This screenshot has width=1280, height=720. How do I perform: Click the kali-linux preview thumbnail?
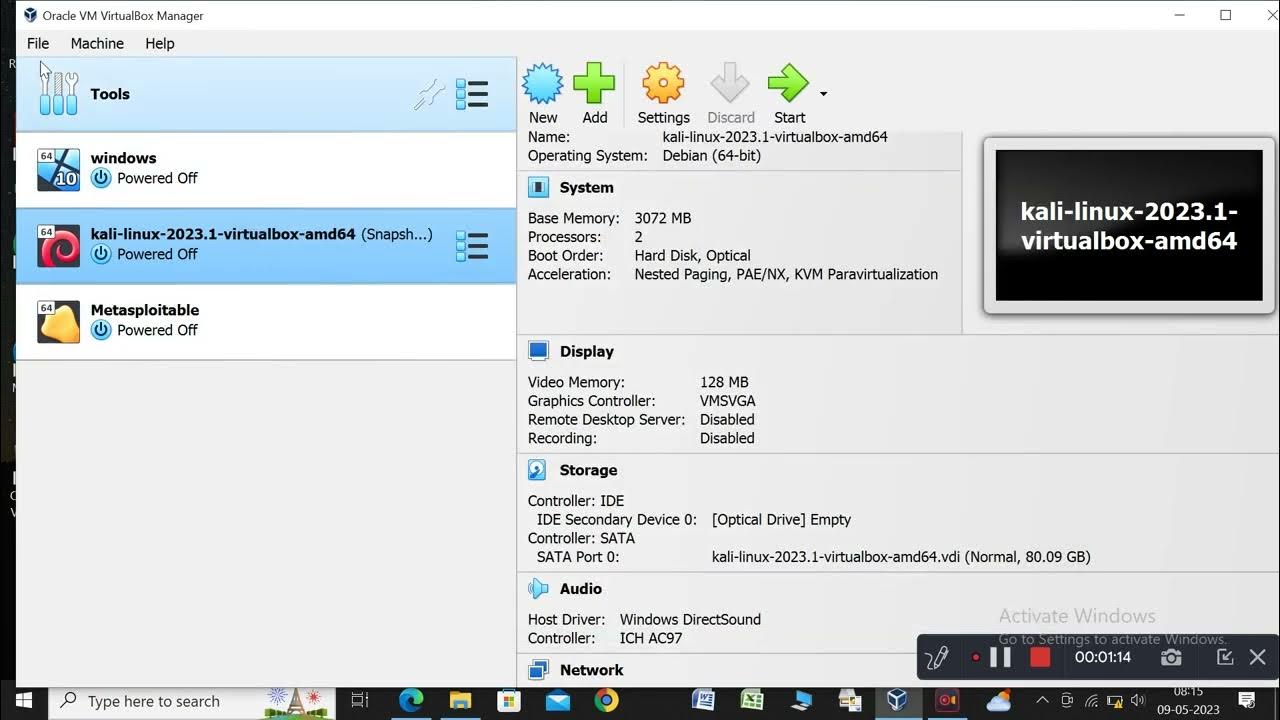click(x=1129, y=225)
